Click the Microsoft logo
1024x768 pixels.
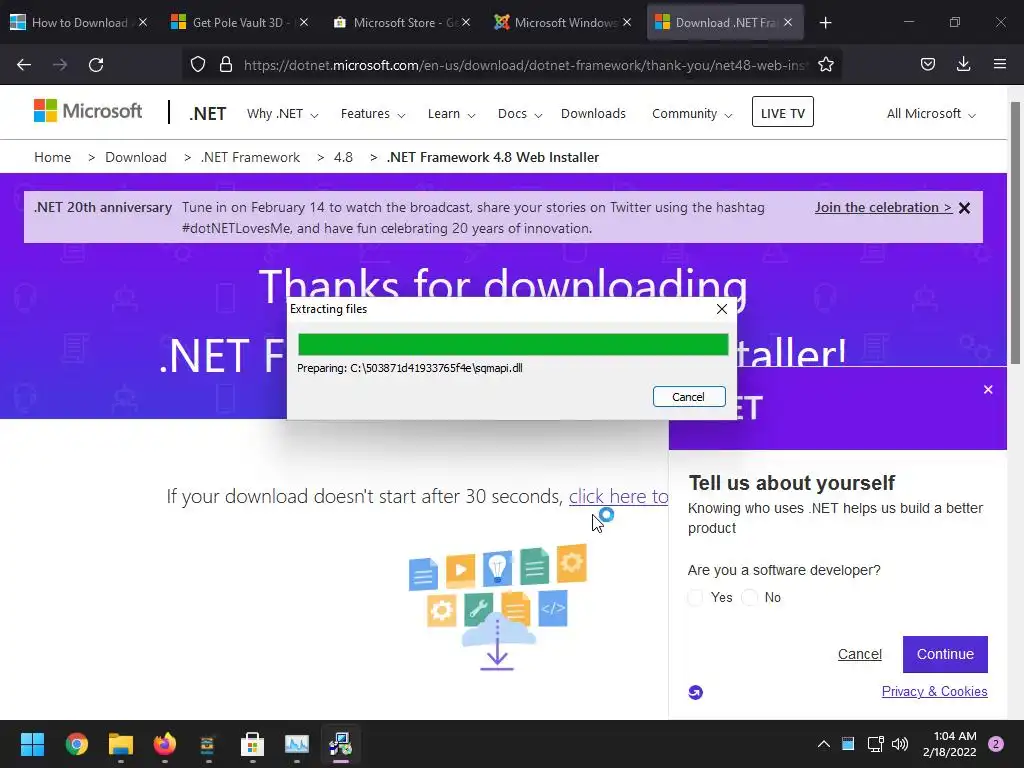(88, 112)
